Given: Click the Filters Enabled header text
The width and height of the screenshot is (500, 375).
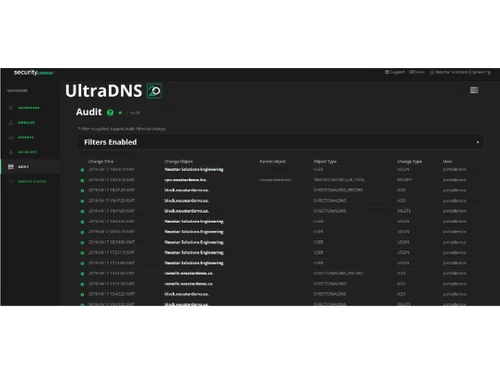Looking at the screenshot, I should 110,142.
